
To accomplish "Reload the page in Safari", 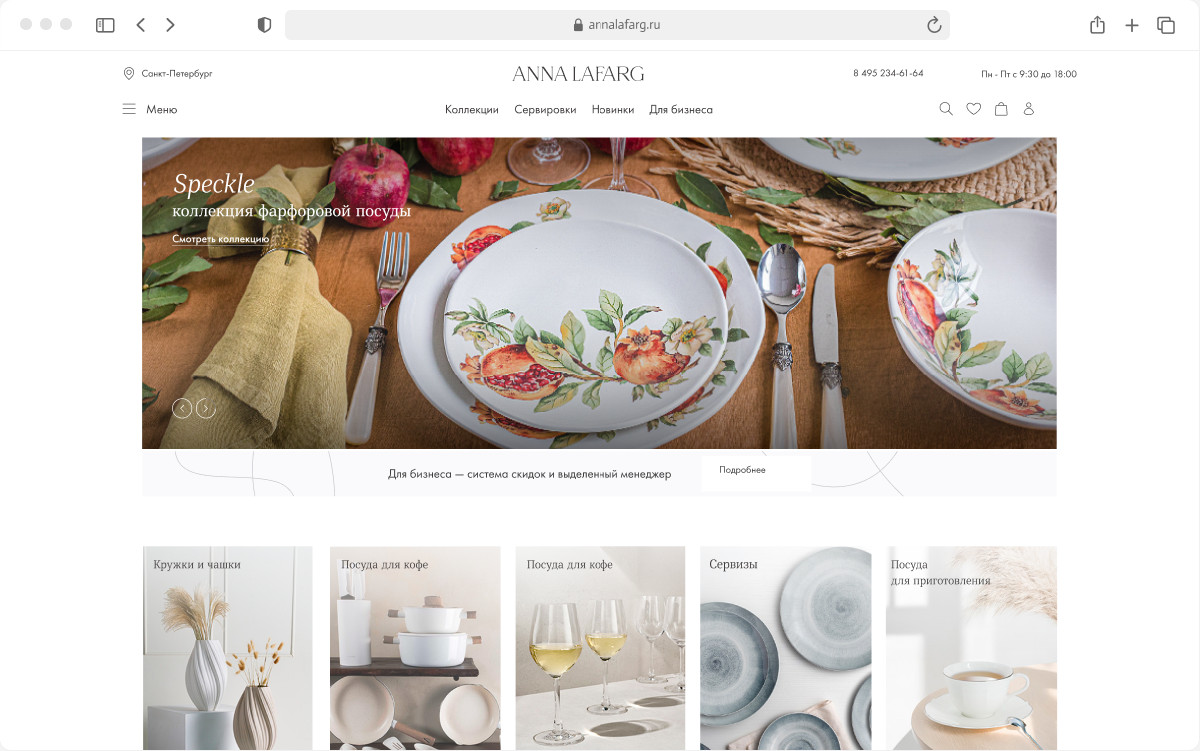I will (x=934, y=25).
